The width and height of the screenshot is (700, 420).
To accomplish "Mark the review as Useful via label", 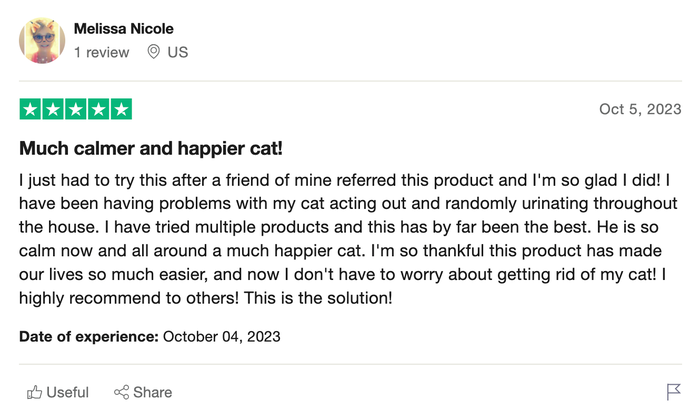I will [68, 392].
